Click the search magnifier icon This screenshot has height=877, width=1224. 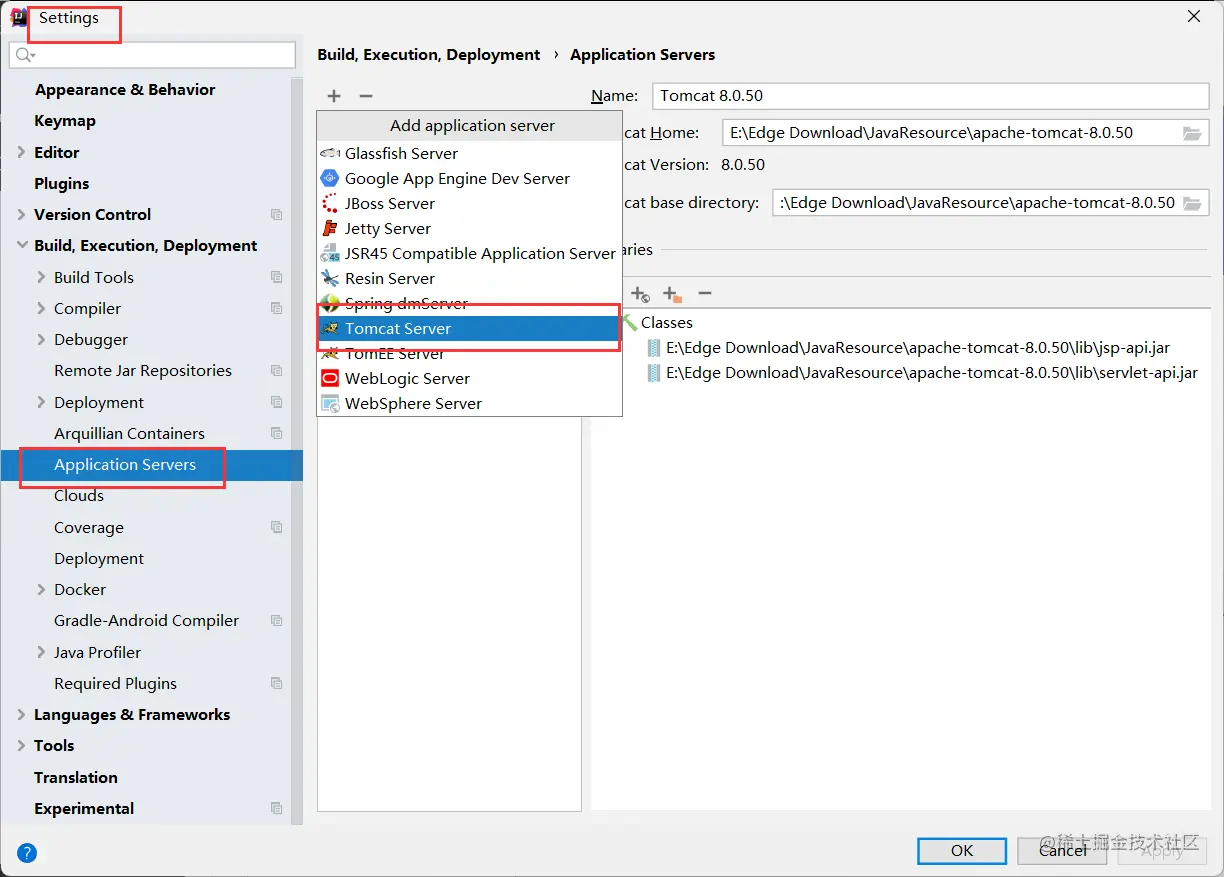pos(25,55)
